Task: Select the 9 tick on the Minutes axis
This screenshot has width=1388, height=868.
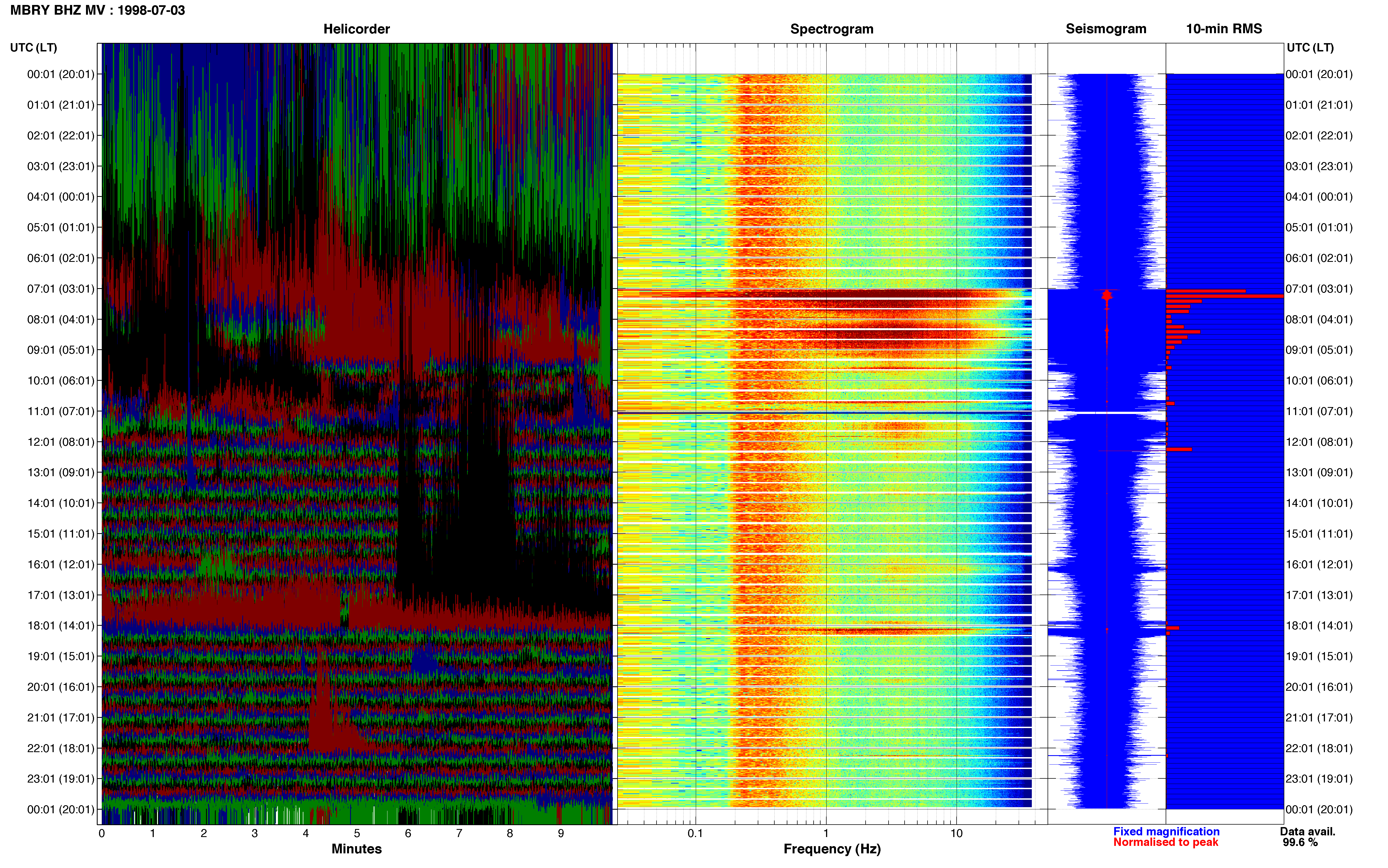Action: point(561,833)
